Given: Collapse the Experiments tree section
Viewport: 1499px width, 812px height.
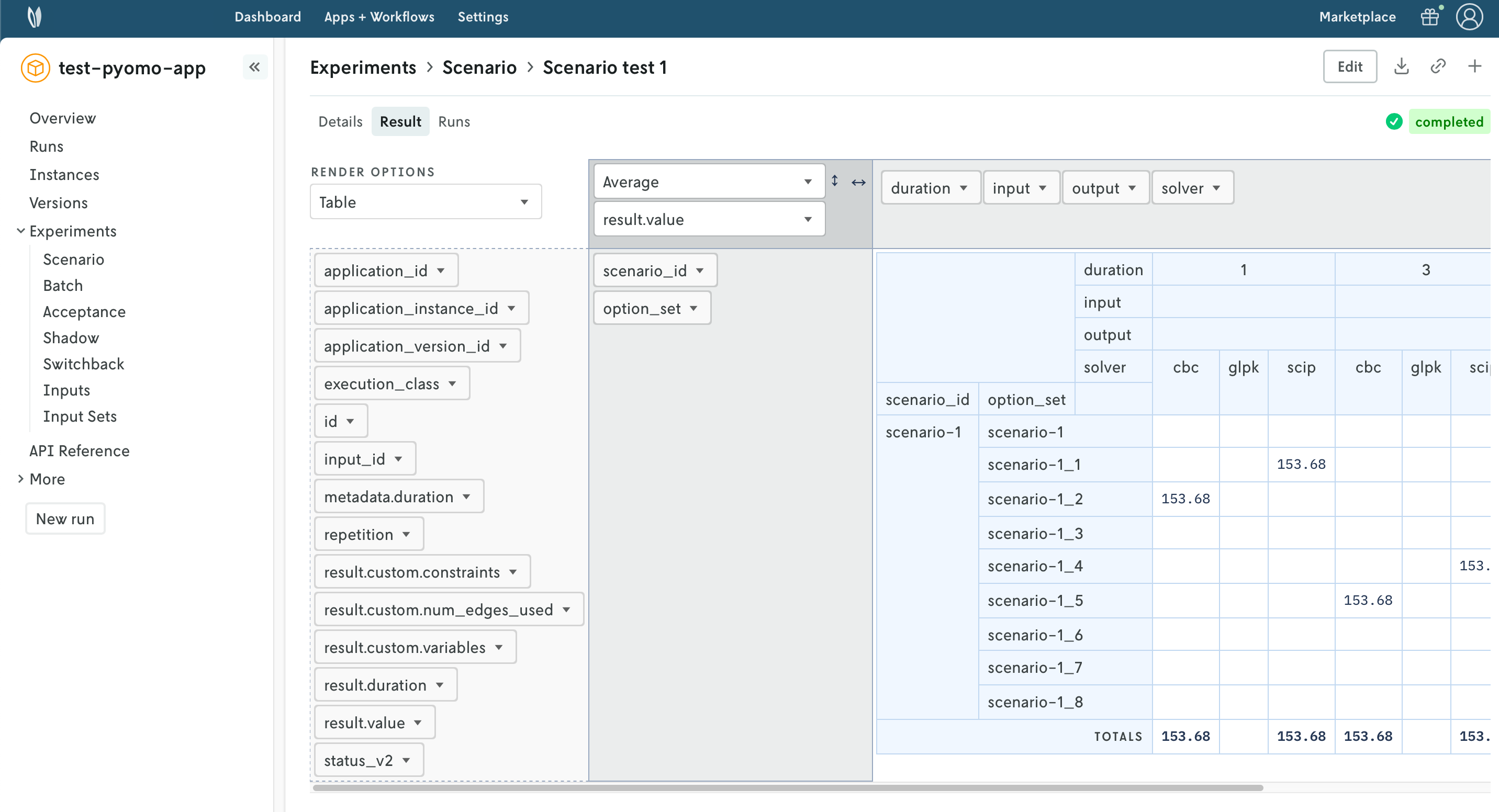Looking at the screenshot, I should [x=20, y=231].
